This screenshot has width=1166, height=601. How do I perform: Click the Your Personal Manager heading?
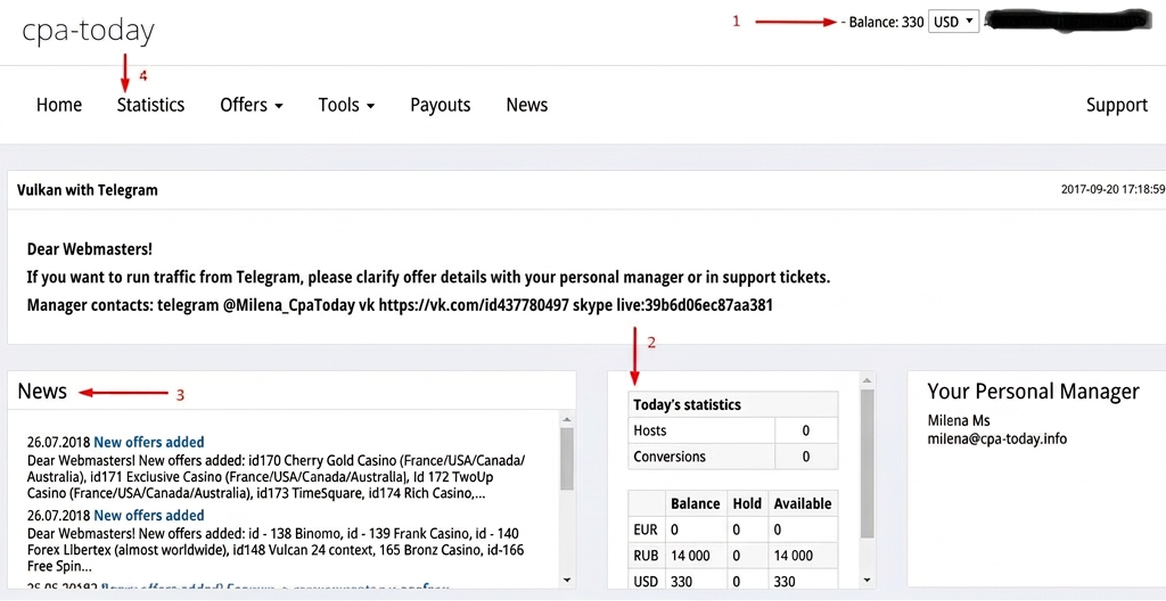tap(1033, 391)
